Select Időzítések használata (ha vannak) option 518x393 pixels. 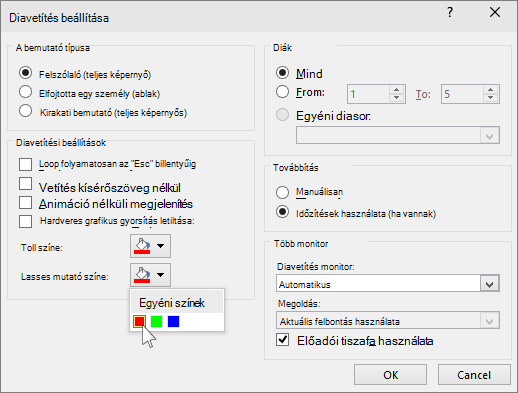(282, 212)
